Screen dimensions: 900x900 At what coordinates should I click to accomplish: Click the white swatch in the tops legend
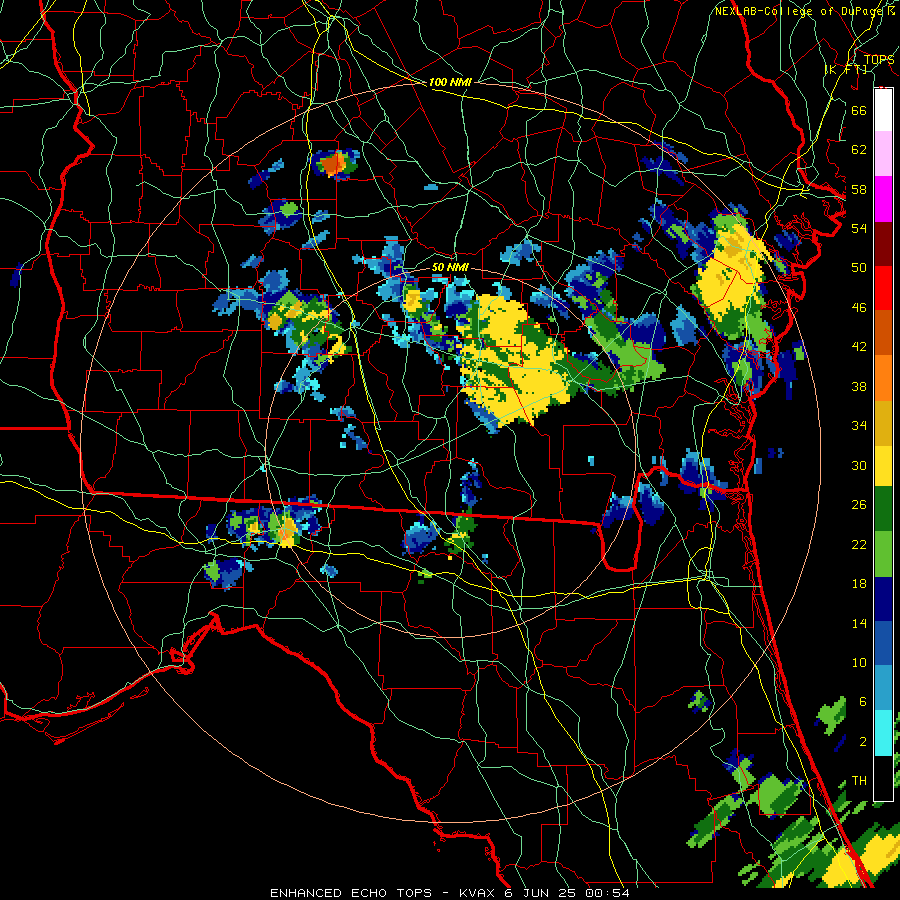pos(883,110)
